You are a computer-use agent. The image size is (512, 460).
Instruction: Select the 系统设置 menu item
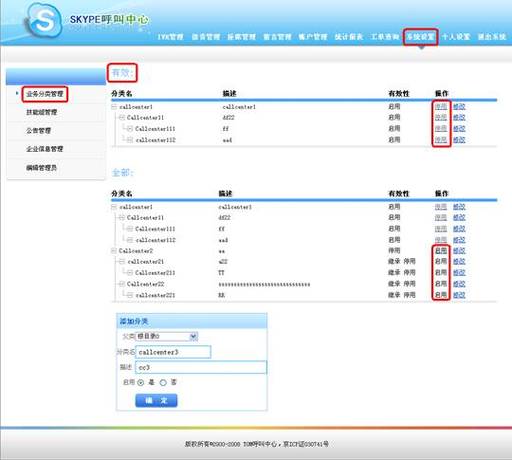click(420, 37)
